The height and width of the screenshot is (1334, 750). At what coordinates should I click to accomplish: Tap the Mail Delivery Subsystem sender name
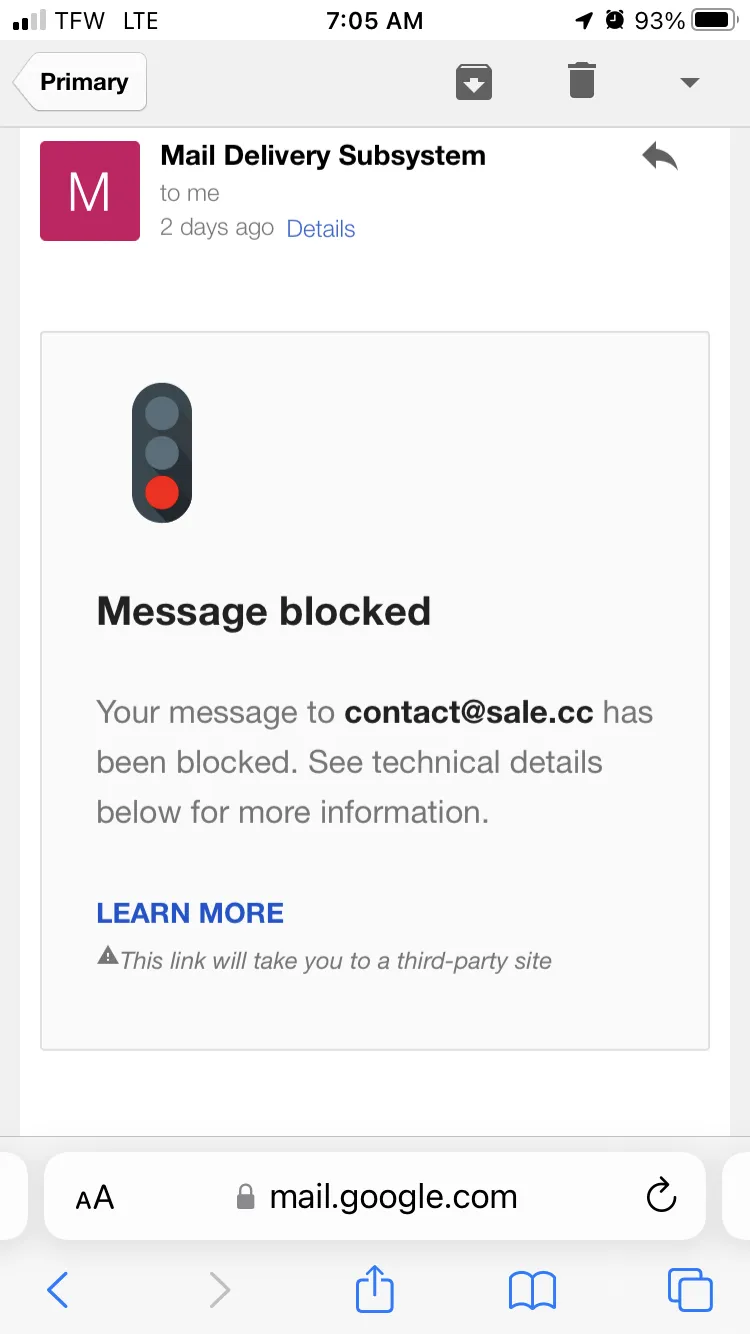(323, 156)
